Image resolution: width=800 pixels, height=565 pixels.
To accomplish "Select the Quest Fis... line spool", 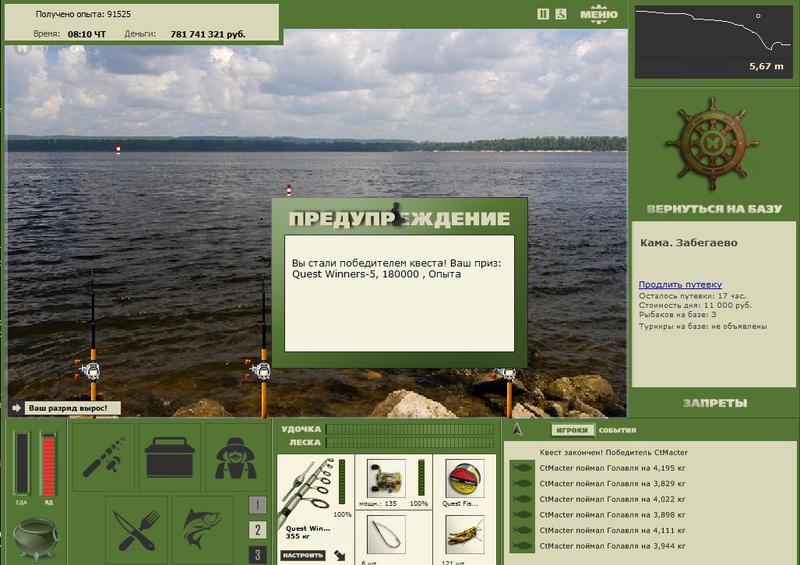I will tap(464, 478).
